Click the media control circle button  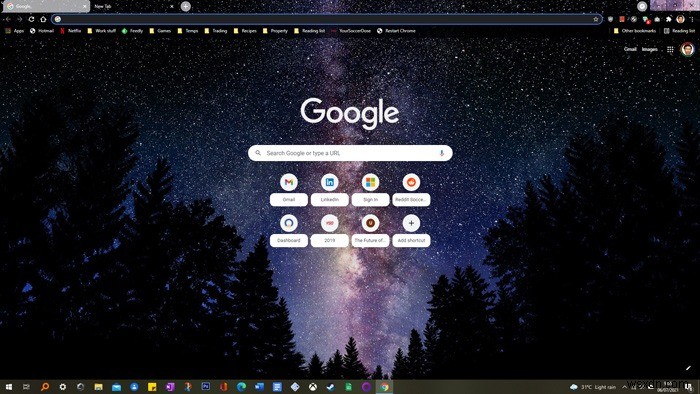[x=642, y=6]
